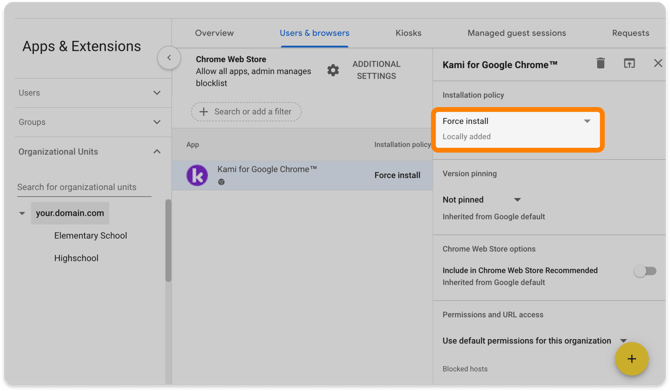Image resolution: width=670 pixels, height=391 pixels.
Task: Expand the Groups section
Action: click(89, 122)
